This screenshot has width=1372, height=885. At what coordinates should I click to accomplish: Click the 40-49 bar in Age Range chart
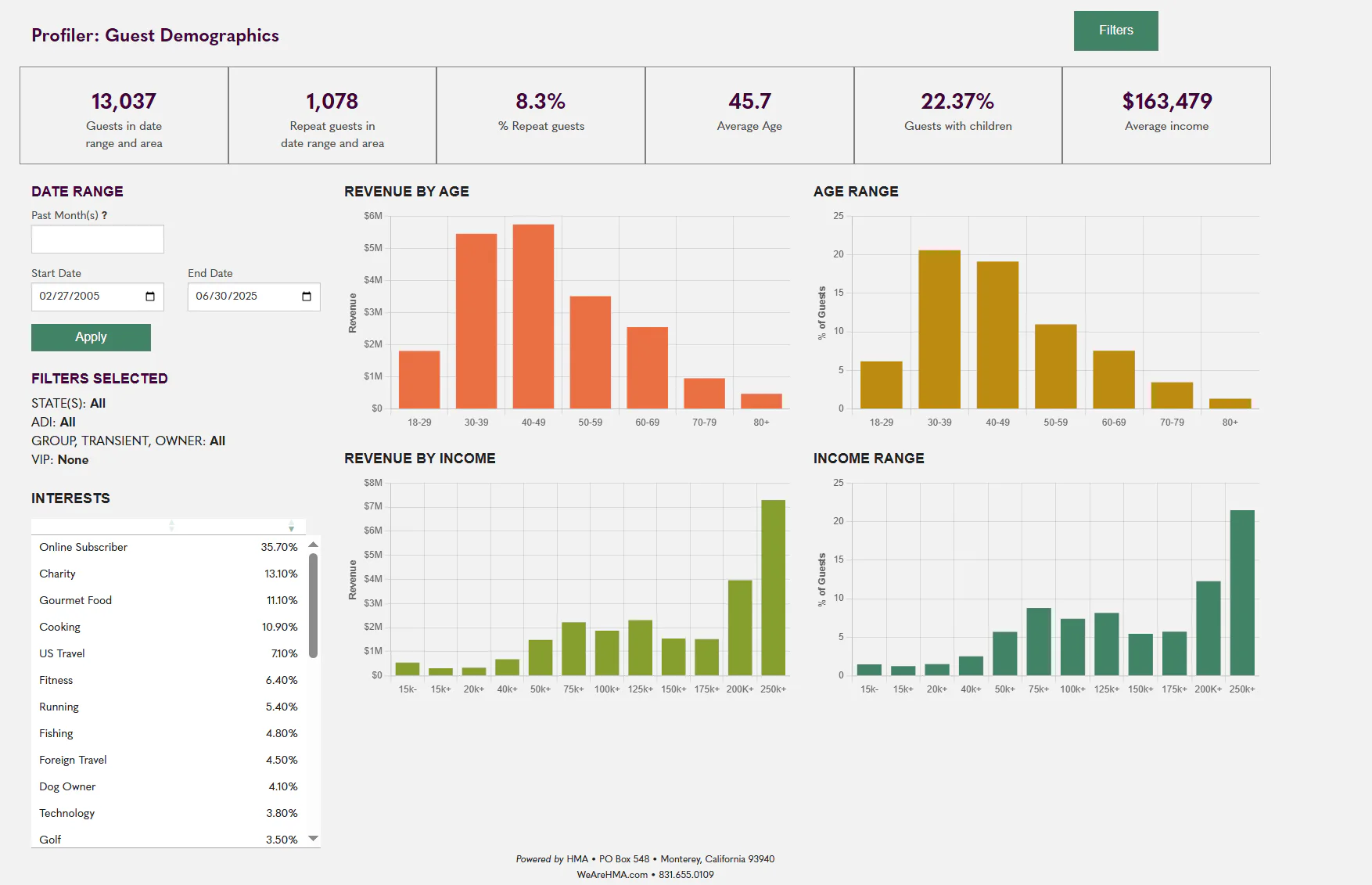pyautogui.click(x=997, y=335)
